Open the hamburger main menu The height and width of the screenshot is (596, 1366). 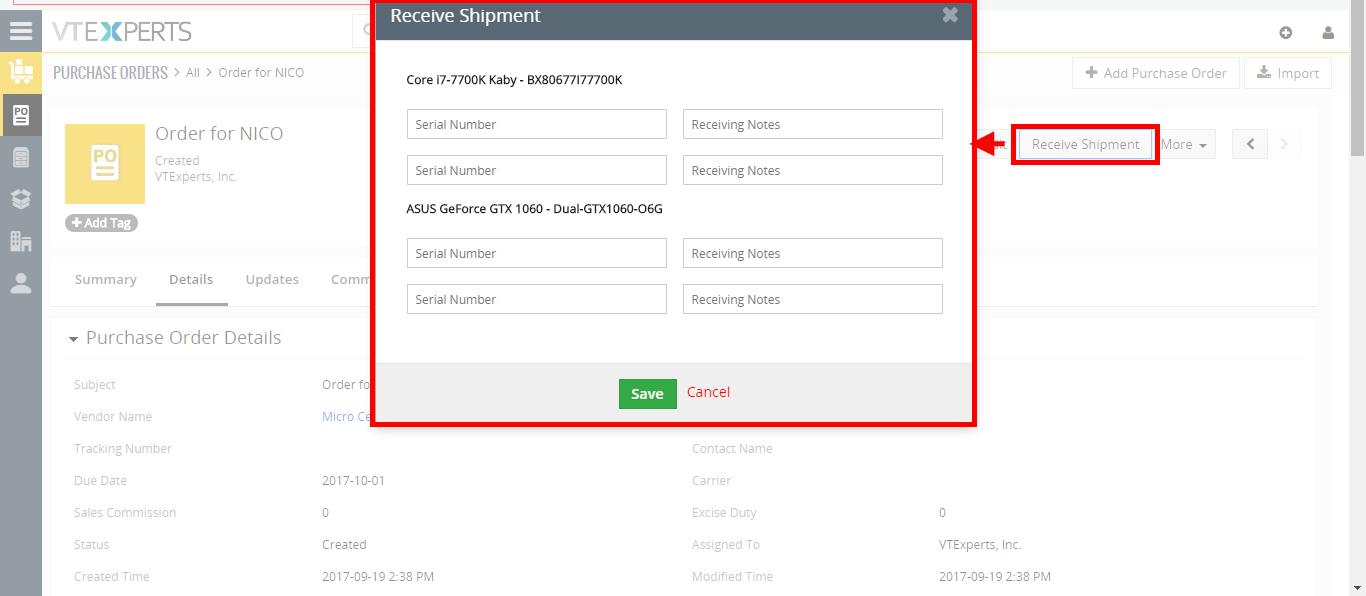pyautogui.click(x=21, y=31)
